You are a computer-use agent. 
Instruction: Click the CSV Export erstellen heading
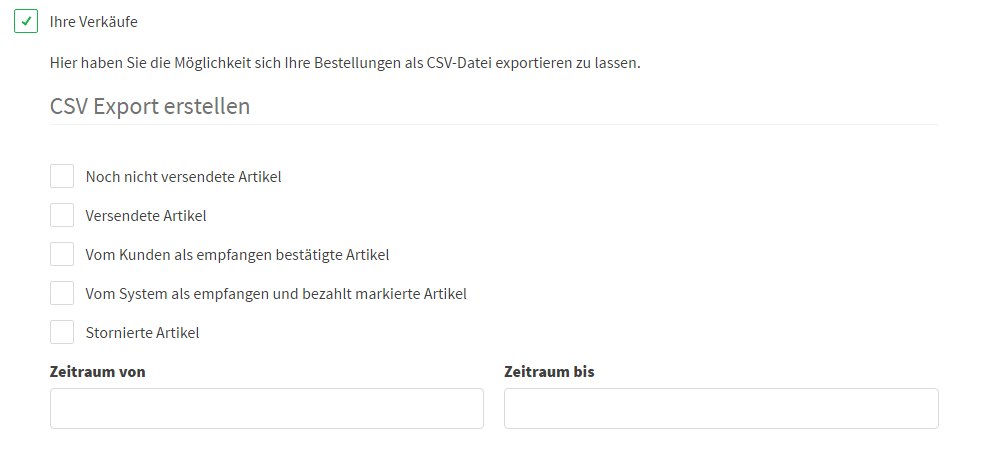pyautogui.click(x=150, y=106)
